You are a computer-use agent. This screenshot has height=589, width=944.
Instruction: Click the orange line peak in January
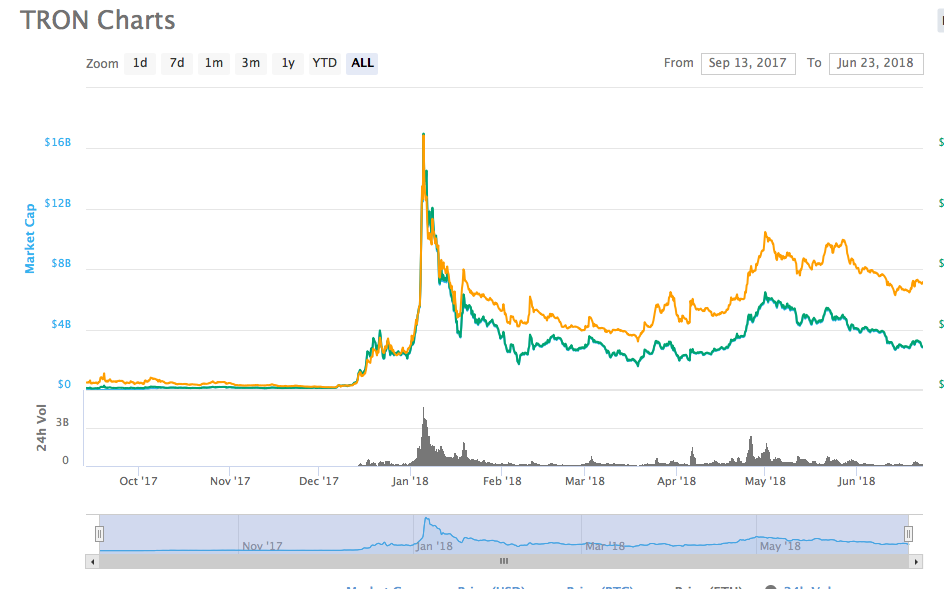(x=423, y=136)
